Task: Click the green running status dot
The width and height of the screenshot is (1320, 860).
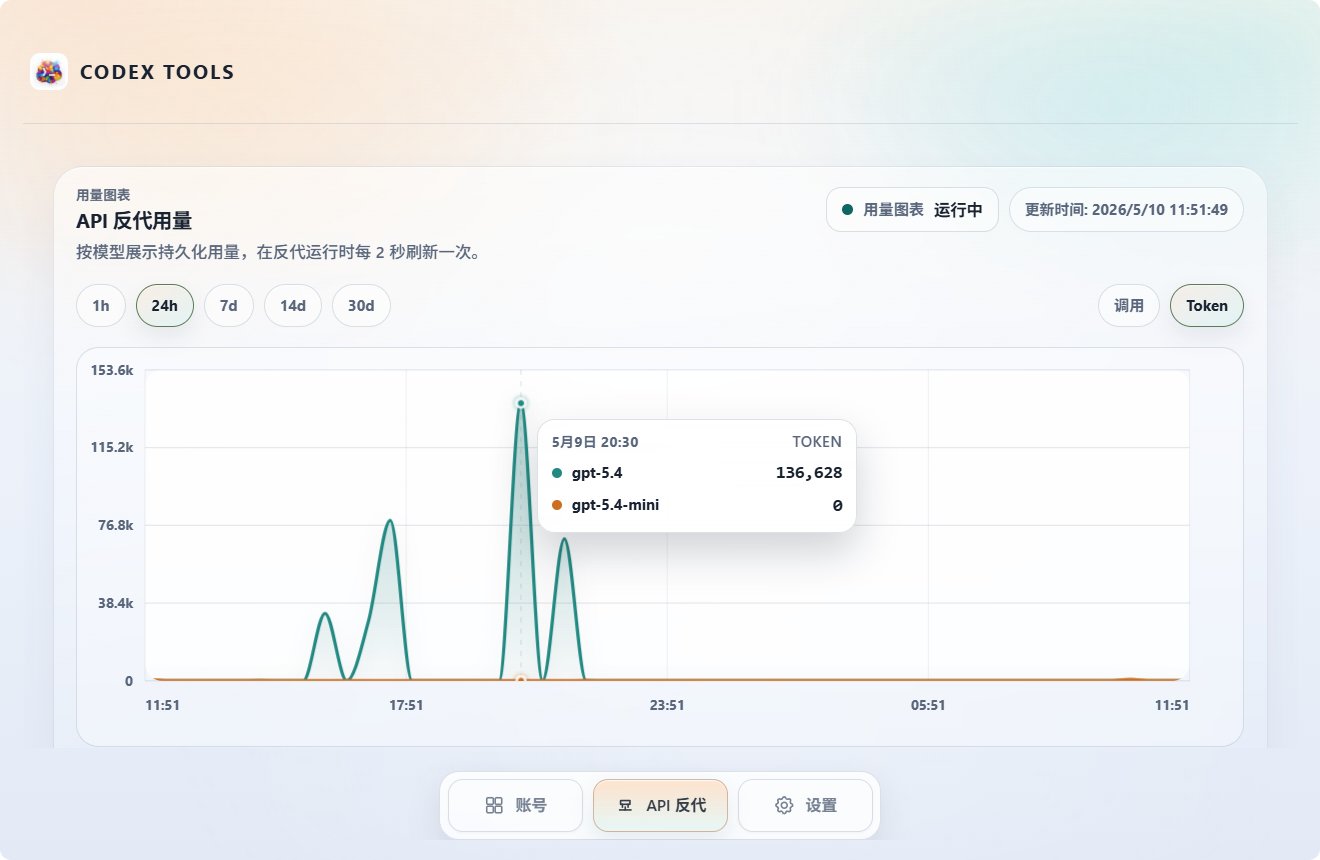Action: (848, 210)
